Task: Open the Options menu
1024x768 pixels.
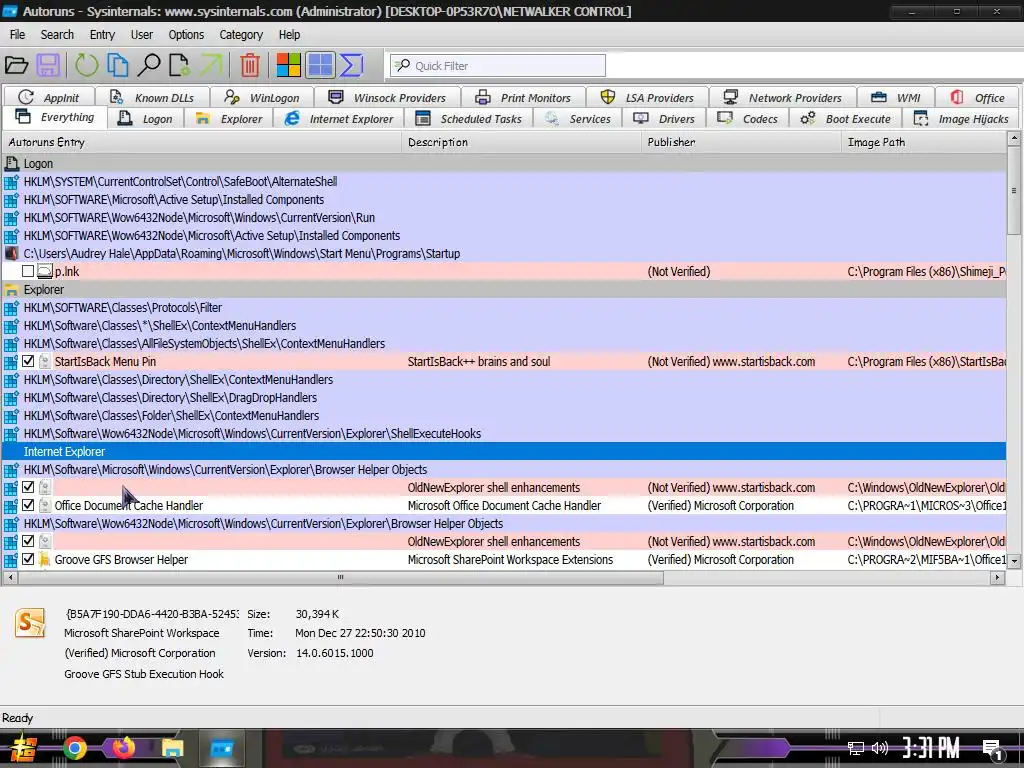Action: pyautogui.click(x=186, y=35)
